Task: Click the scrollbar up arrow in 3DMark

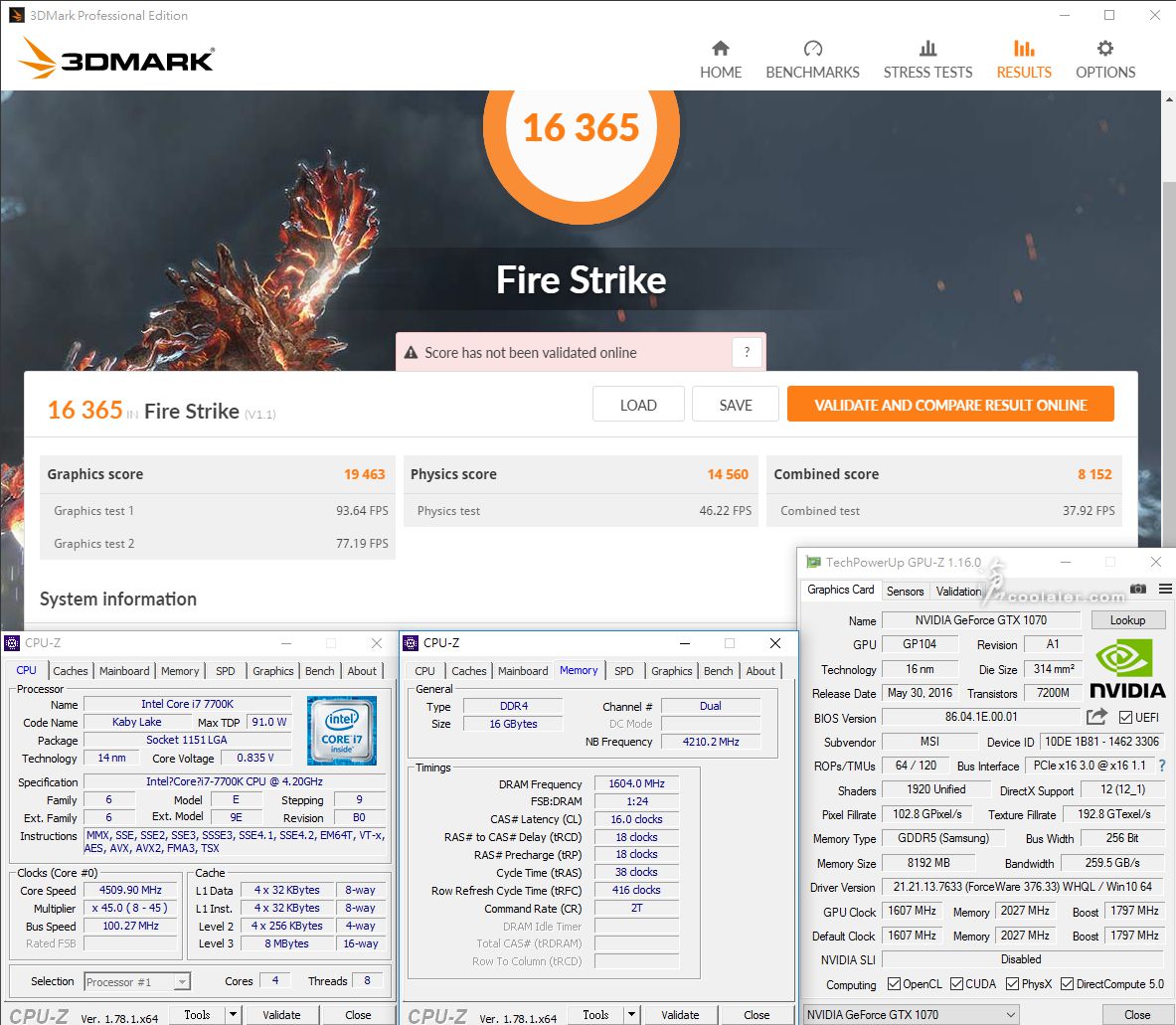Action: coord(1168,98)
